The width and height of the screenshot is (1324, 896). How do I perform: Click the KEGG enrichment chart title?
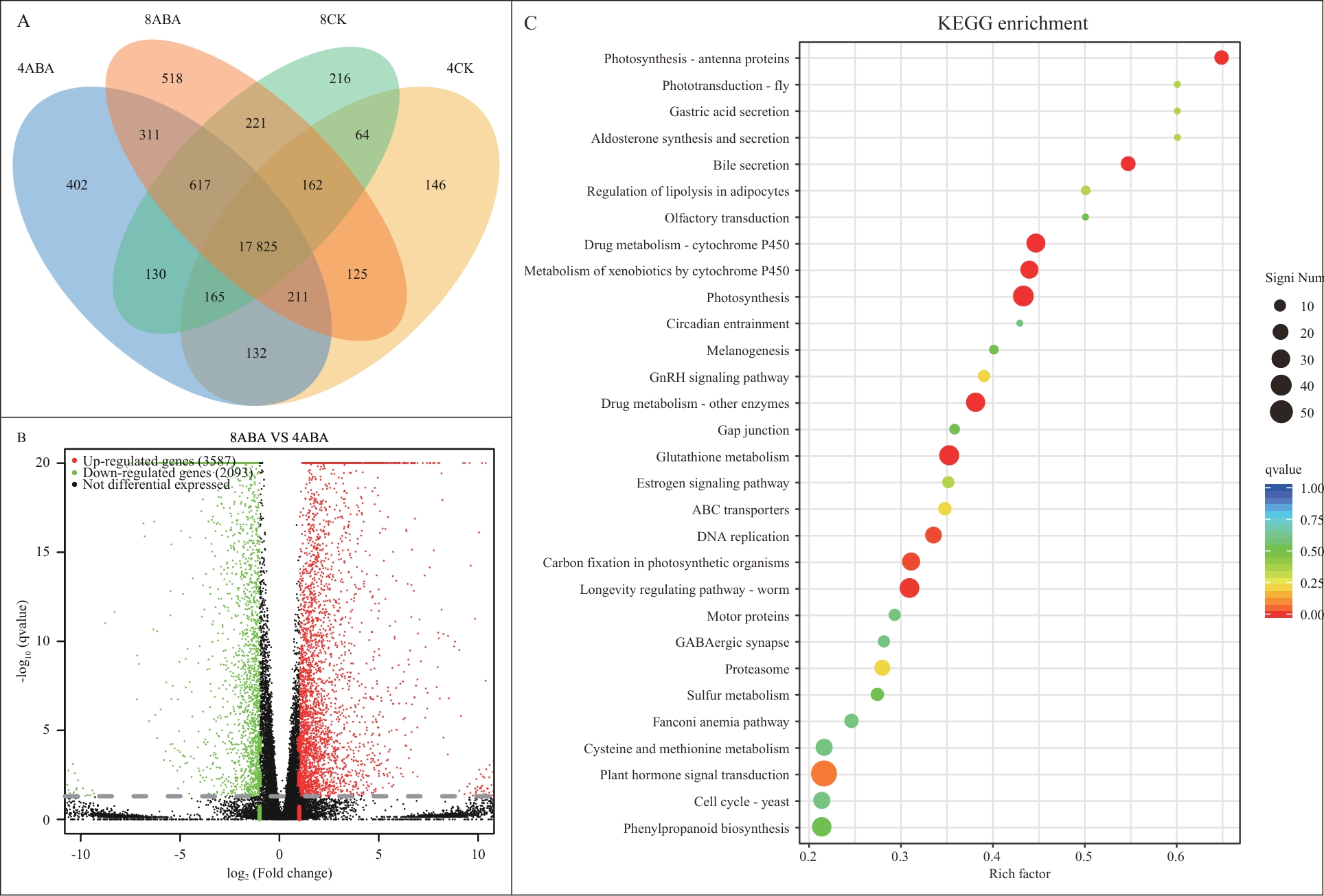click(x=1012, y=24)
